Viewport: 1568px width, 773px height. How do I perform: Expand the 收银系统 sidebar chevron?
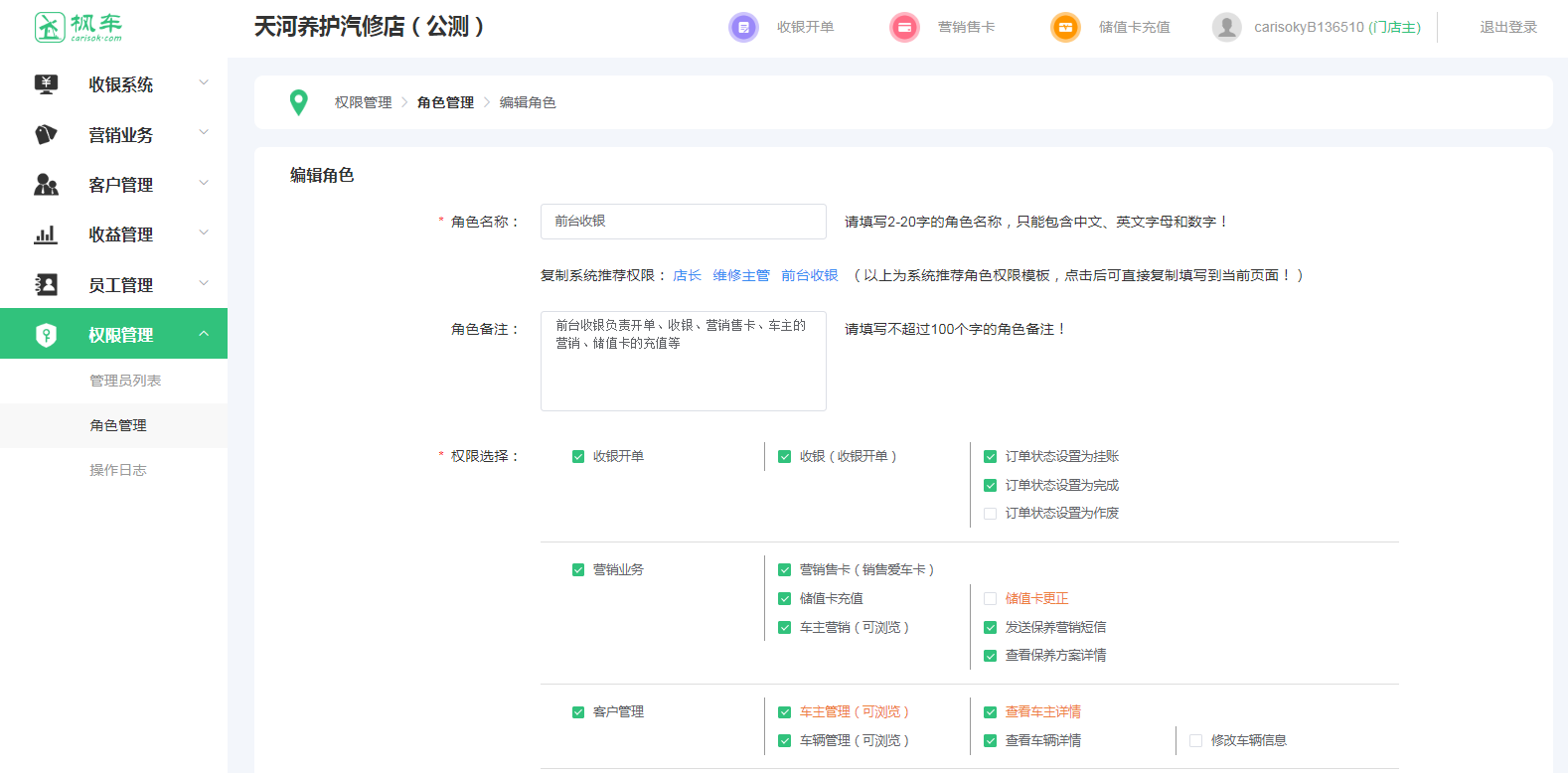(x=204, y=83)
